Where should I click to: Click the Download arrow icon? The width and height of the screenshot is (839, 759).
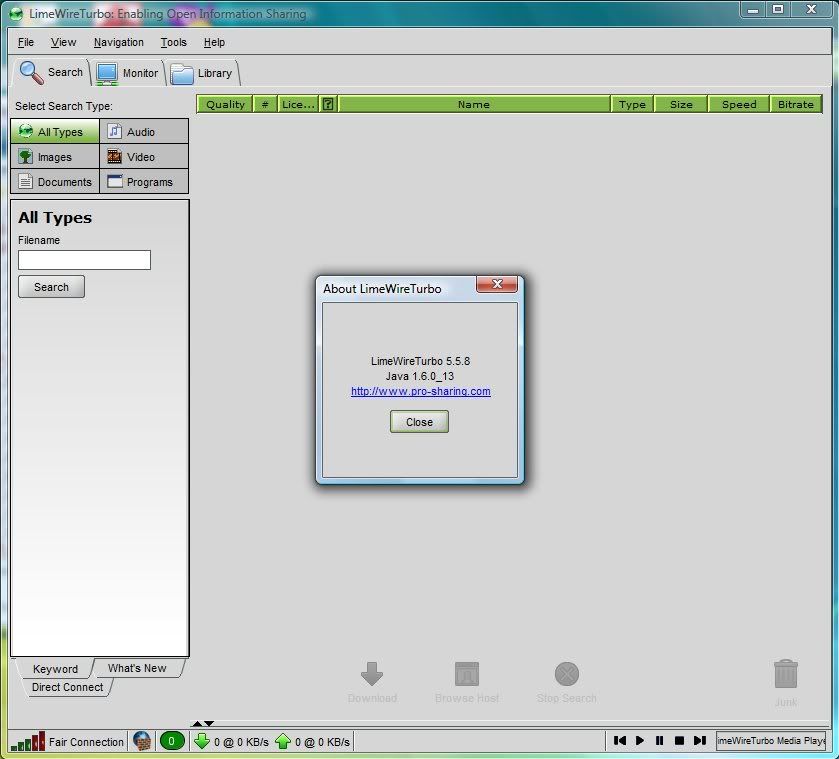(372, 674)
